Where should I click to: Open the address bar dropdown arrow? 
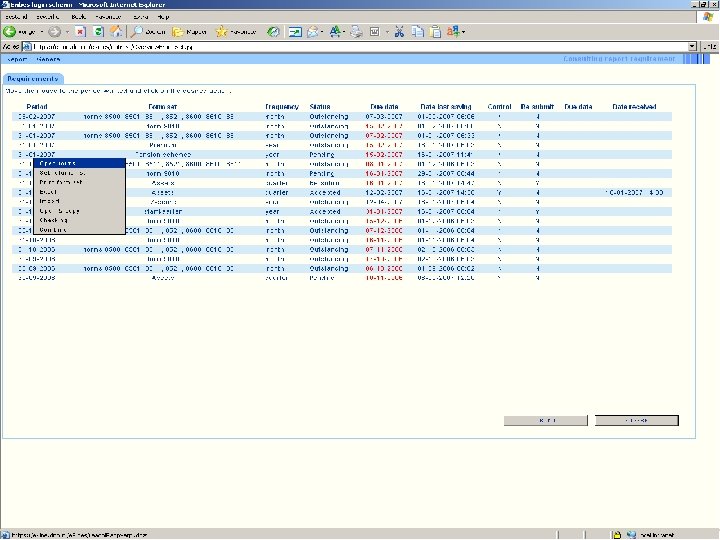coord(690,46)
